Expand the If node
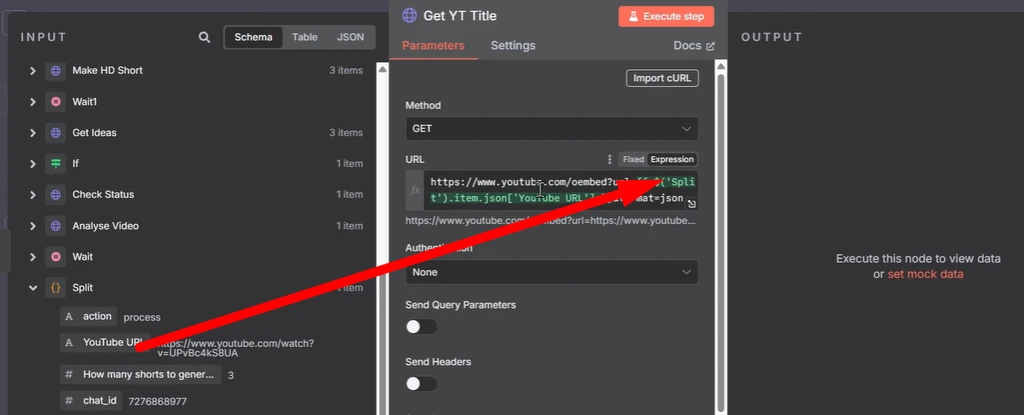1024x415 pixels. [33, 163]
